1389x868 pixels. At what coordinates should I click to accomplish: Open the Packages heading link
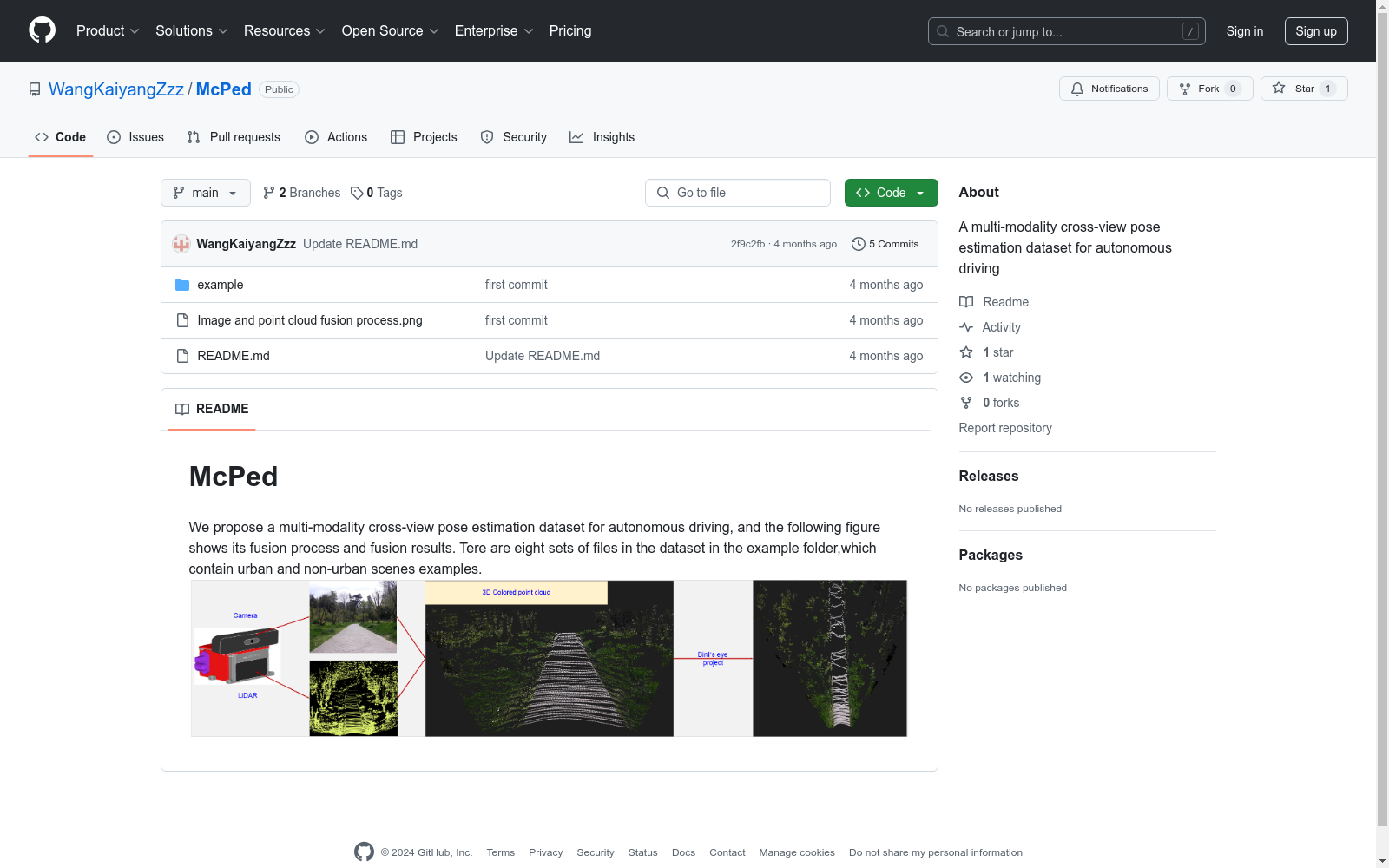(991, 555)
